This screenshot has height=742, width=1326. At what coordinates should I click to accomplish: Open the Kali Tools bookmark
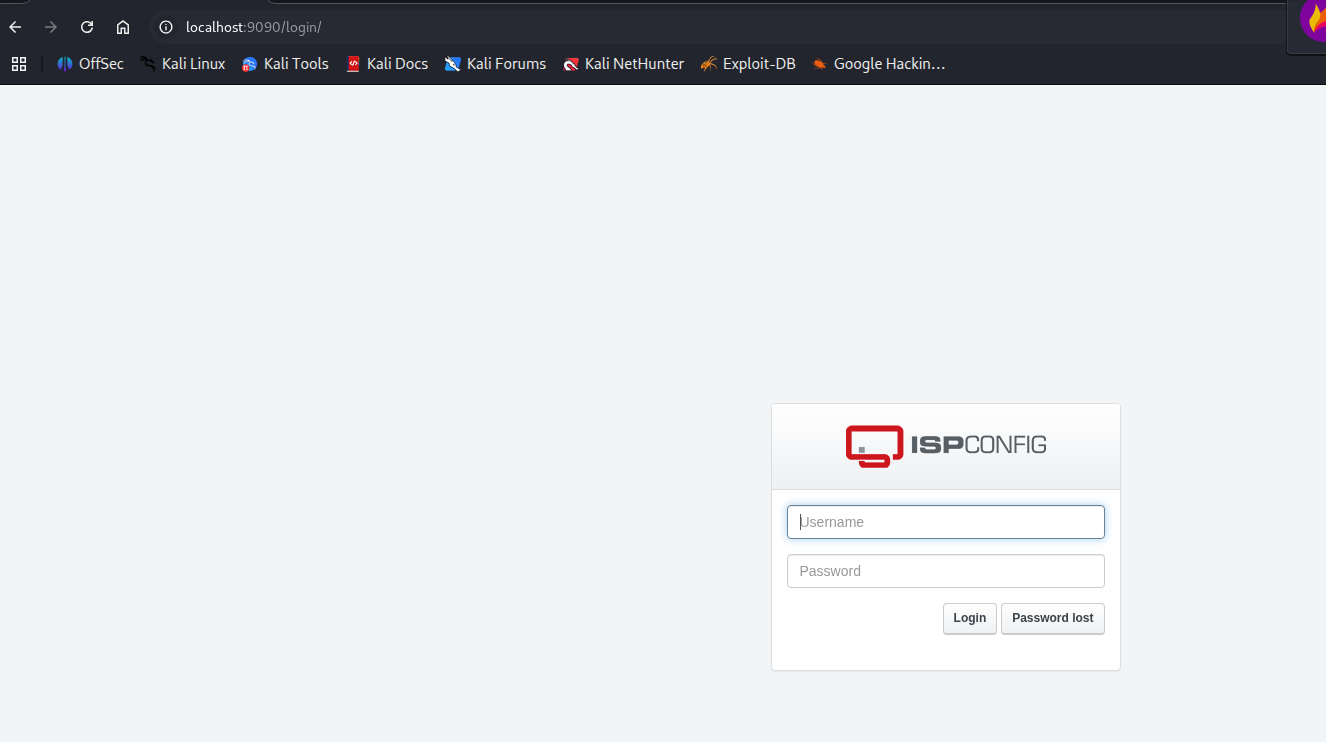click(x=285, y=64)
